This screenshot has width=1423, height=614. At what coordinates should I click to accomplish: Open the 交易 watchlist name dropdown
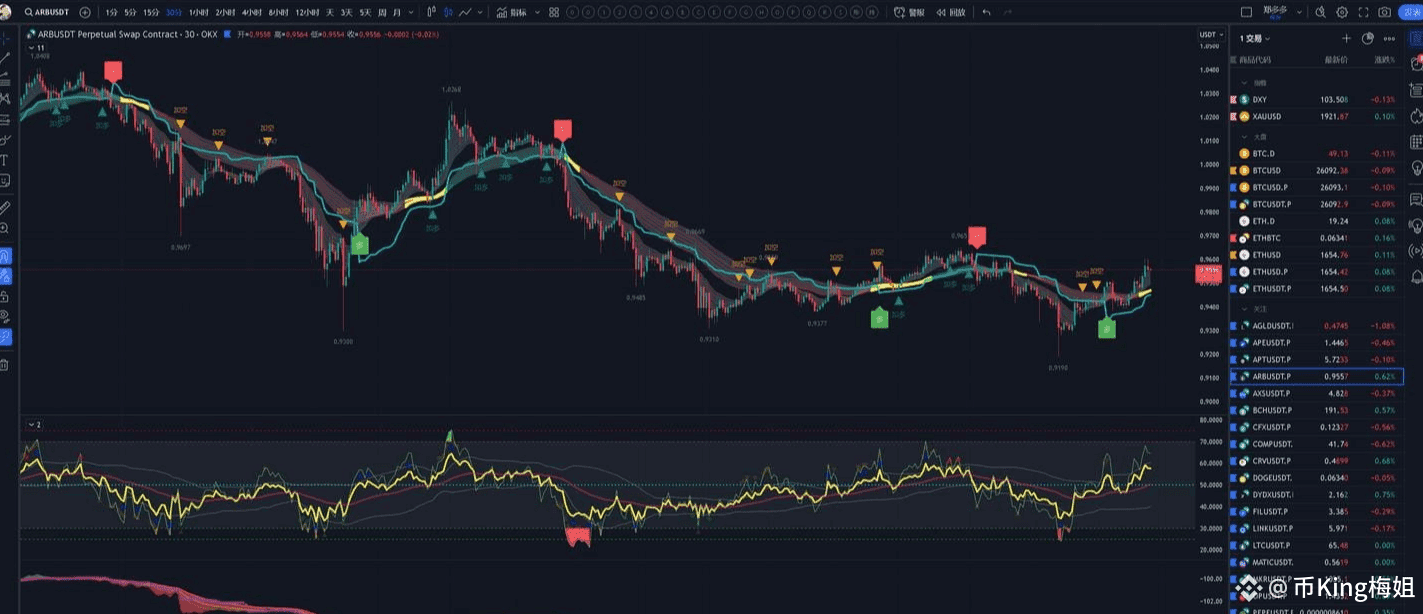[x=1256, y=39]
